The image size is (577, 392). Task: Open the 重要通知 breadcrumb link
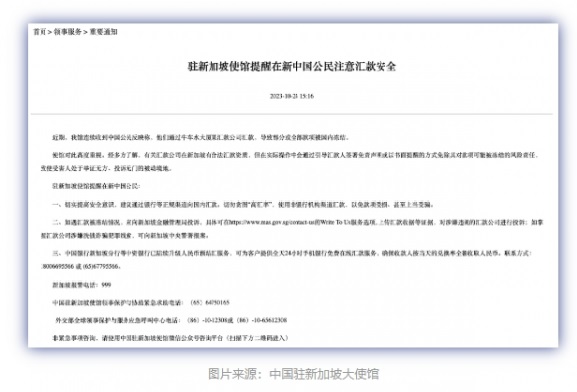tap(103, 32)
